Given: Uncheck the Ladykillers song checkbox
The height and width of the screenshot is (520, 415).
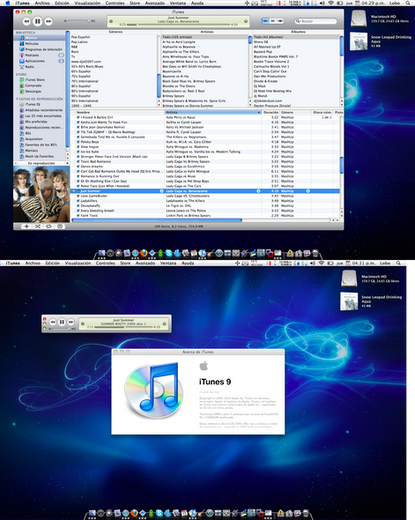Looking at the screenshot, I should [78, 201].
